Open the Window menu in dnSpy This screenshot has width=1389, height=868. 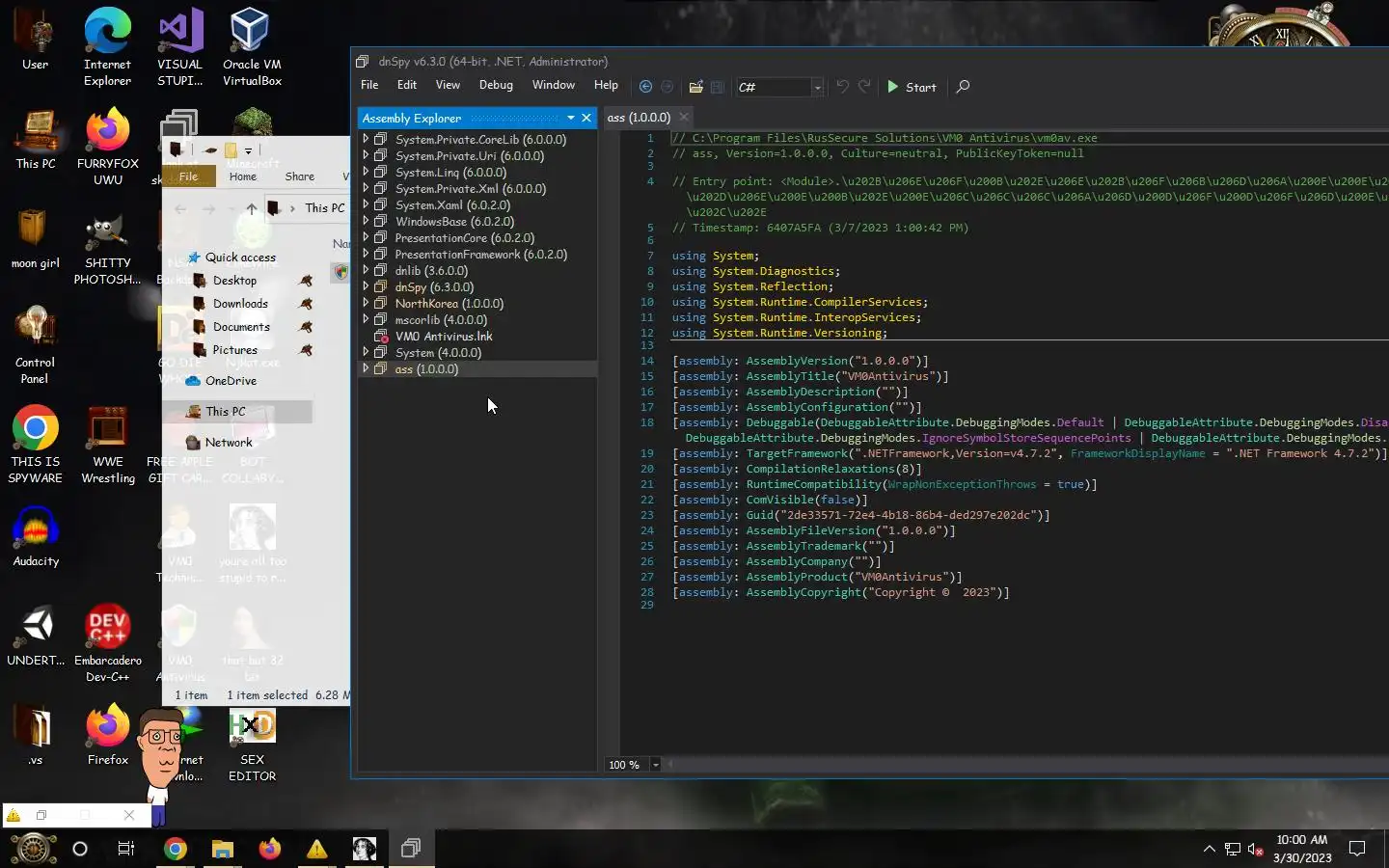(x=554, y=85)
